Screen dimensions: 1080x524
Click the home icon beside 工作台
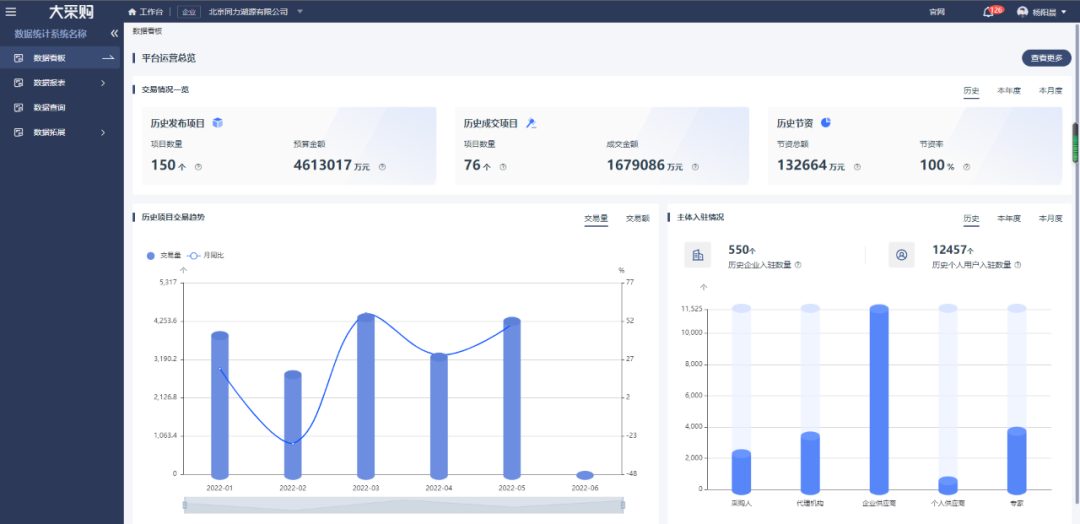pyautogui.click(x=132, y=12)
